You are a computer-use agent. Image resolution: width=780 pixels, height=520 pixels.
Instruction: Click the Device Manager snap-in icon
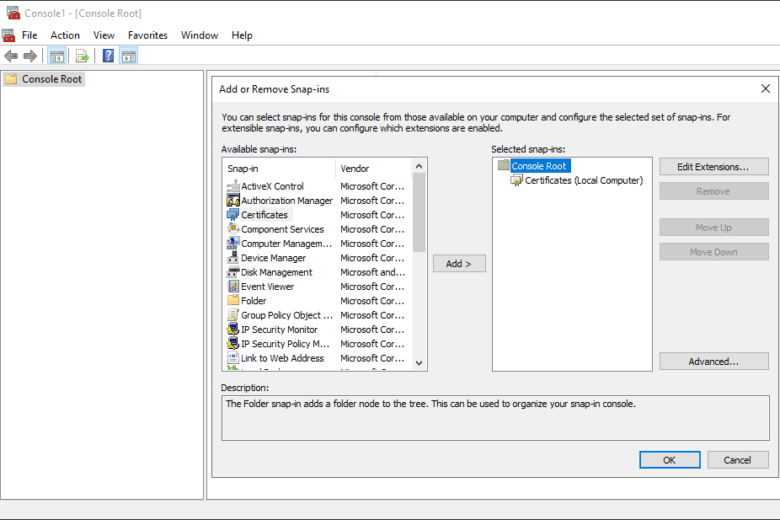point(233,258)
